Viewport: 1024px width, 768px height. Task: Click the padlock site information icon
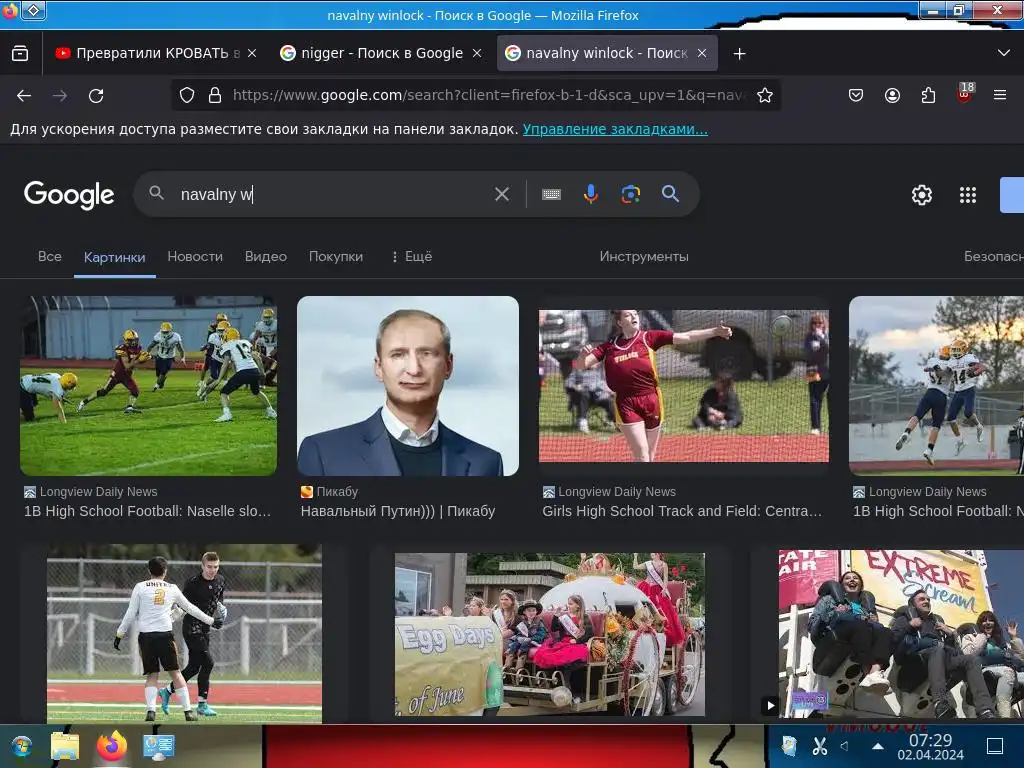tap(215, 95)
